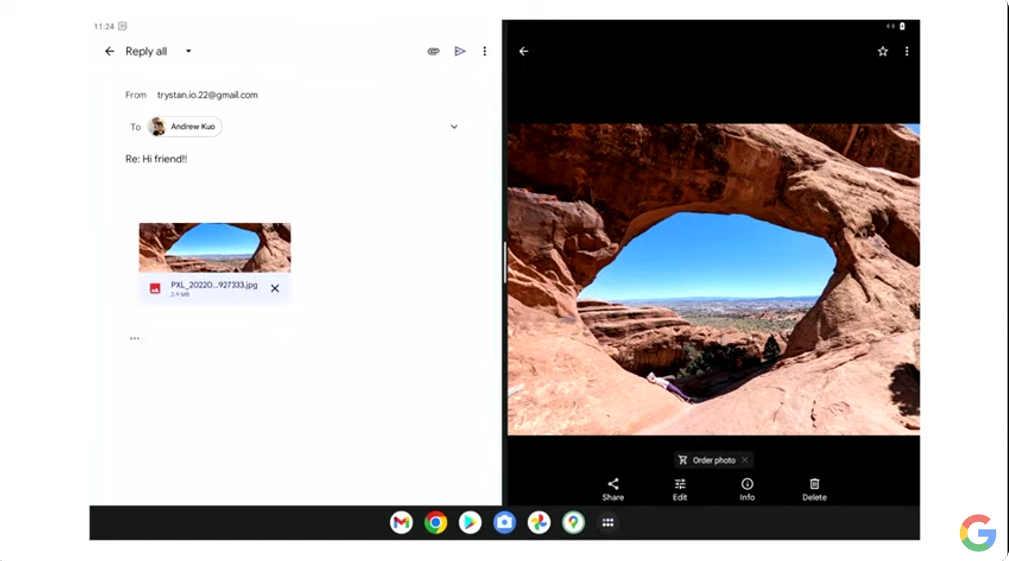Open the Reply all dropdown
This screenshot has width=1009, height=561.
coord(188,51)
